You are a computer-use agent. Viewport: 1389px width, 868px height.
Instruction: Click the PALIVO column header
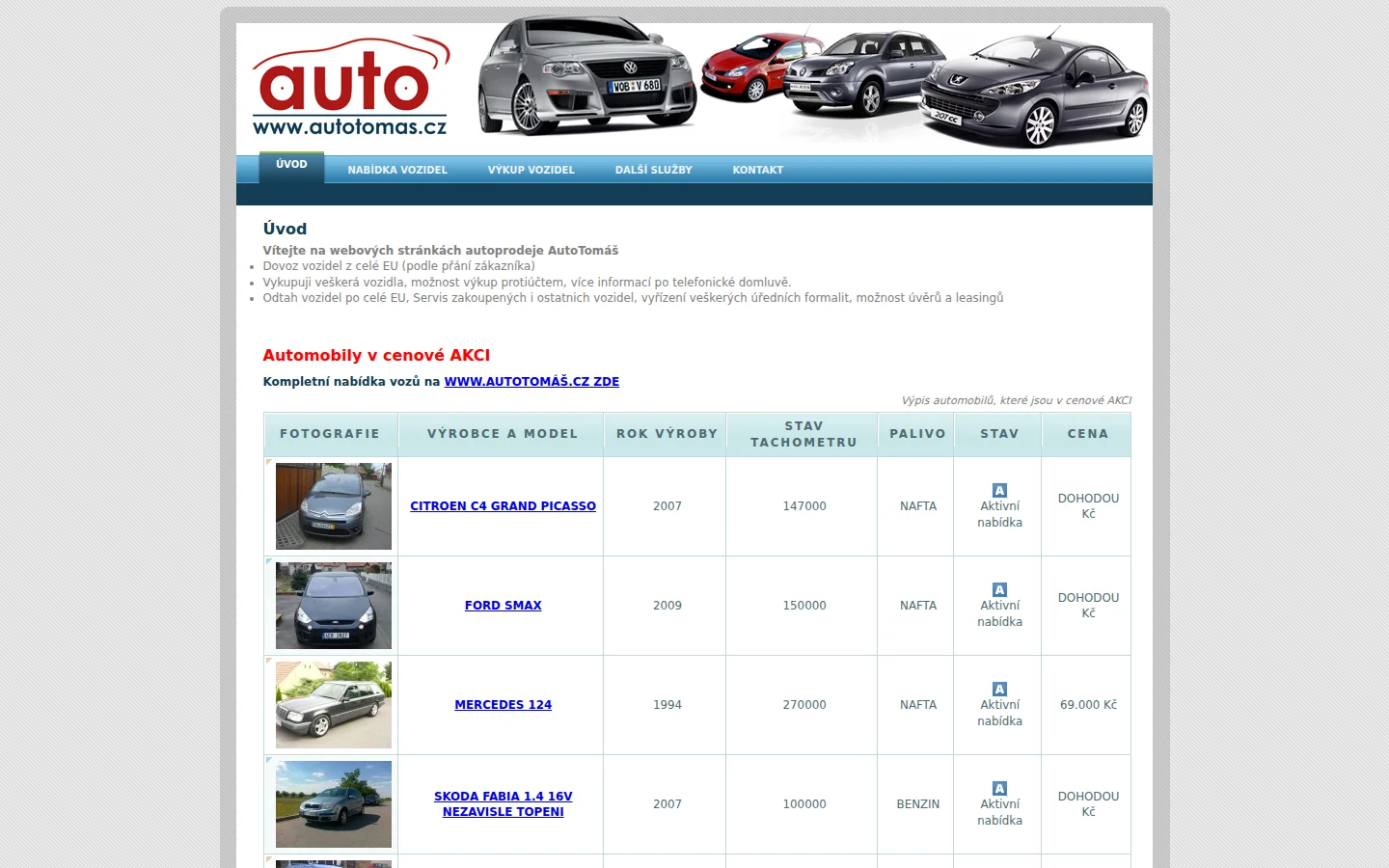(917, 434)
